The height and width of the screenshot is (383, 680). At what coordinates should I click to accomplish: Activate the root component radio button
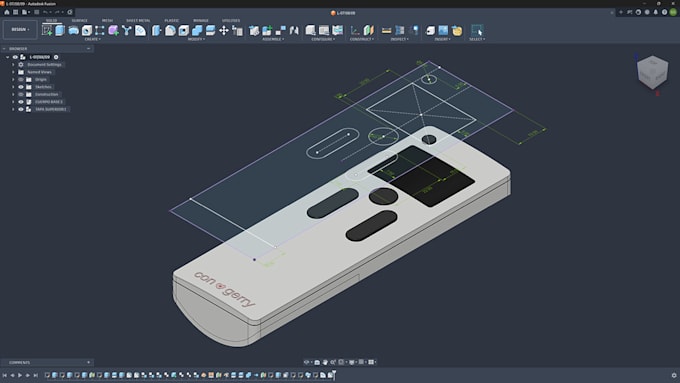56,57
